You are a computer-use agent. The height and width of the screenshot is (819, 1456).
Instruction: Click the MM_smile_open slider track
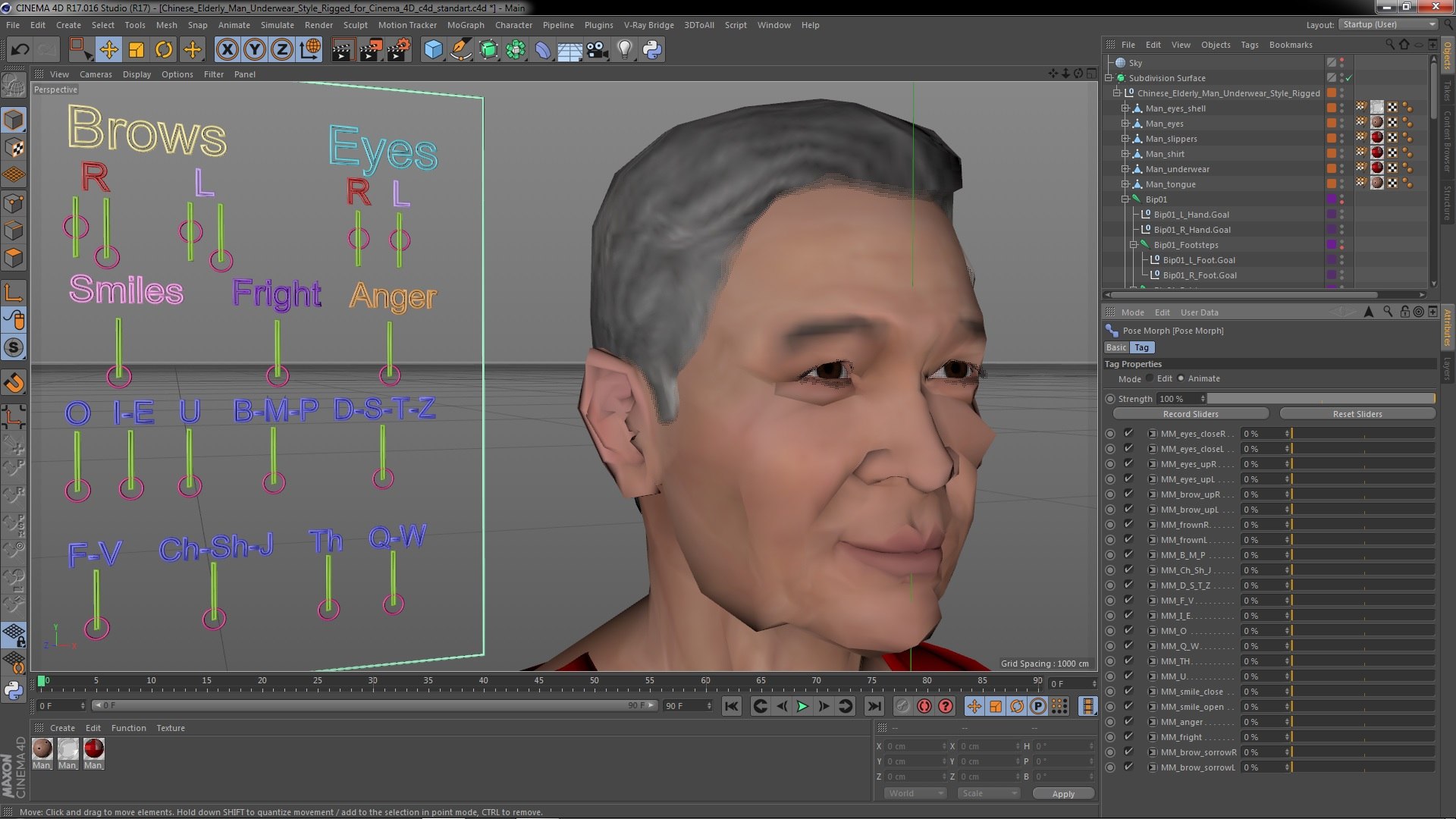(1363, 707)
